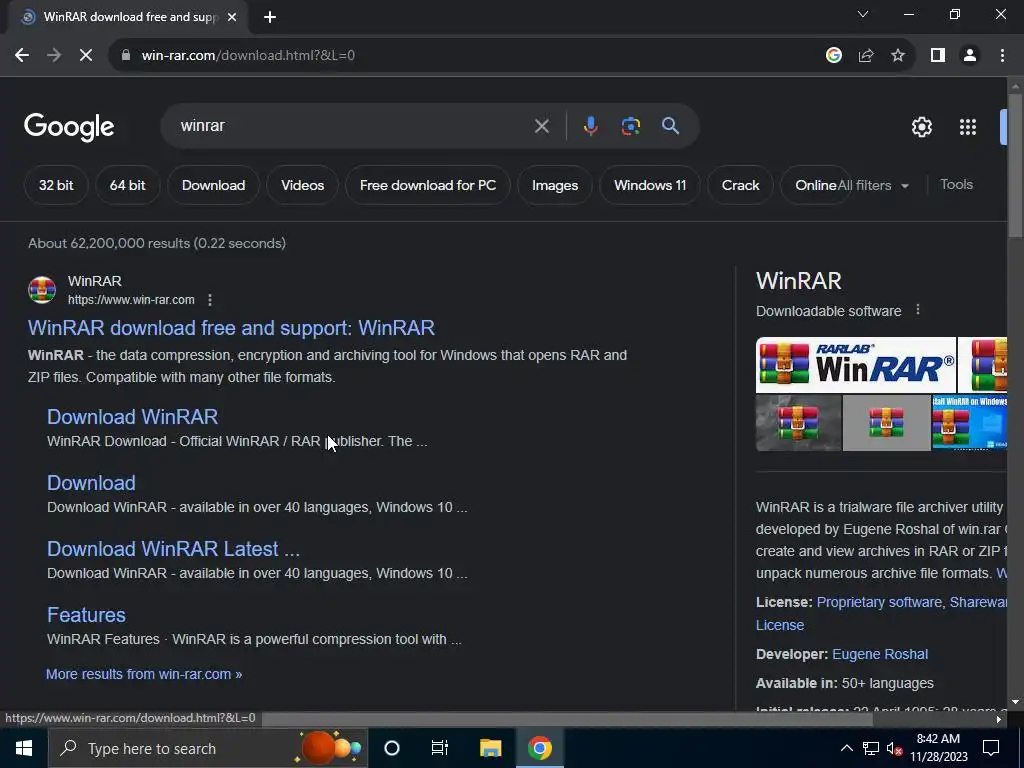
Task: Select the 32 bit filter chip
Action: (x=56, y=185)
